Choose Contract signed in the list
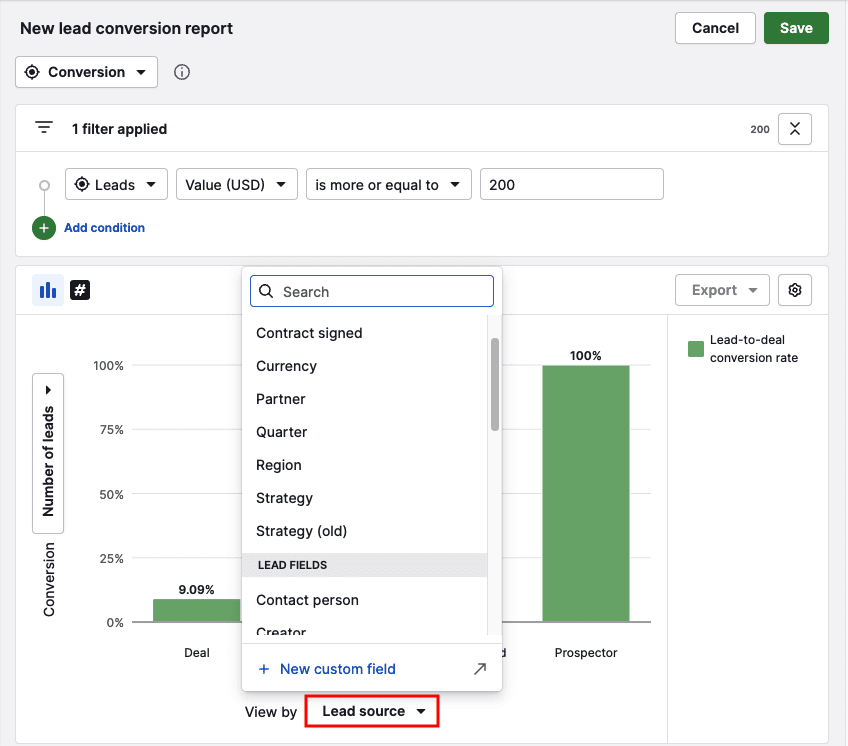Screen dimensions: 848x746 coord(309,333)
